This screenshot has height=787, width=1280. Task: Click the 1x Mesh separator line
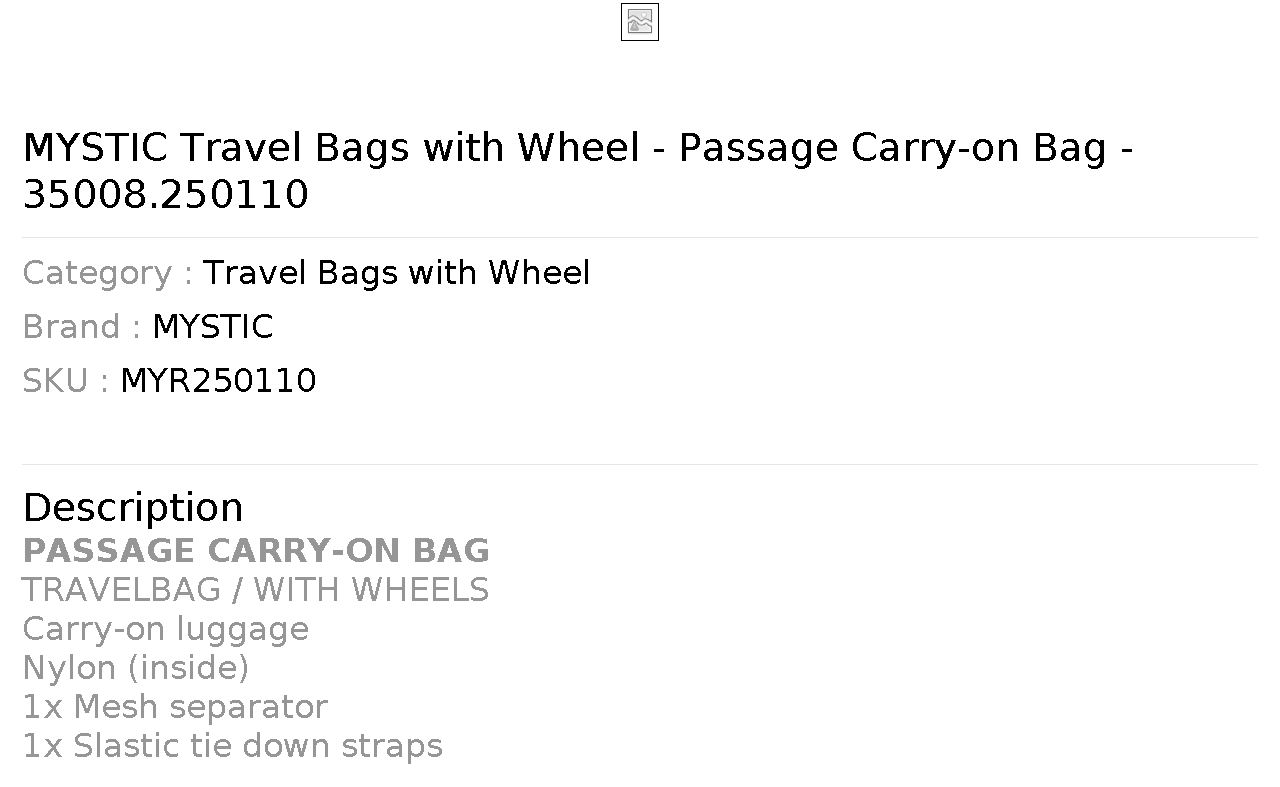click(175, 707)
